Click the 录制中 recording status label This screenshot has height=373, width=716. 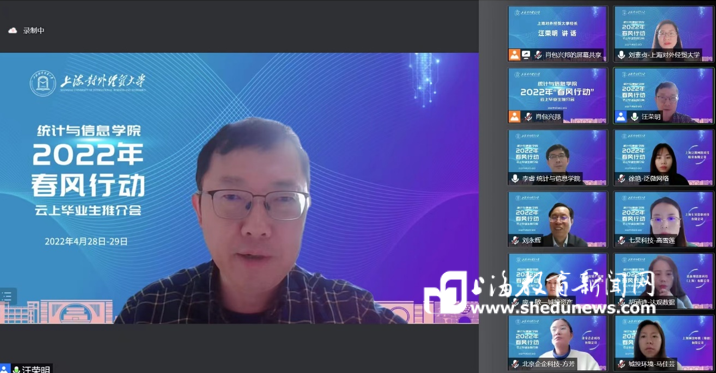click(34, 31)
